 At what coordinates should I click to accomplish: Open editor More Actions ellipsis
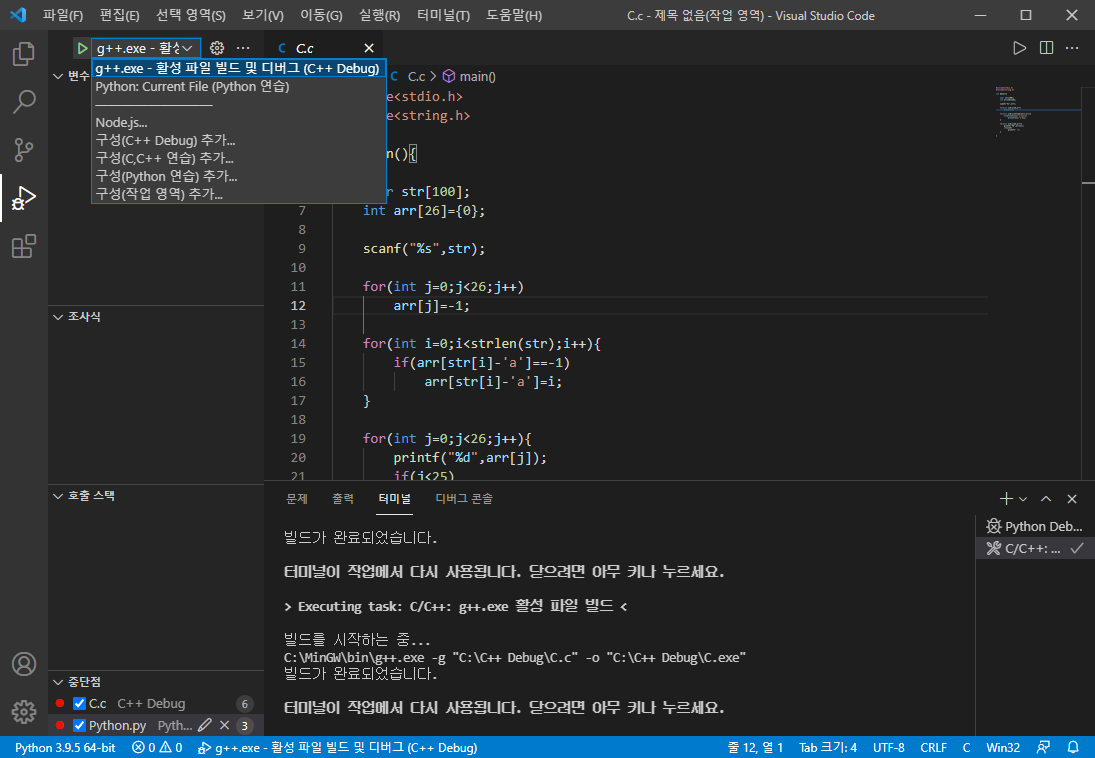pyautogui.click(x=1072, y=48)
